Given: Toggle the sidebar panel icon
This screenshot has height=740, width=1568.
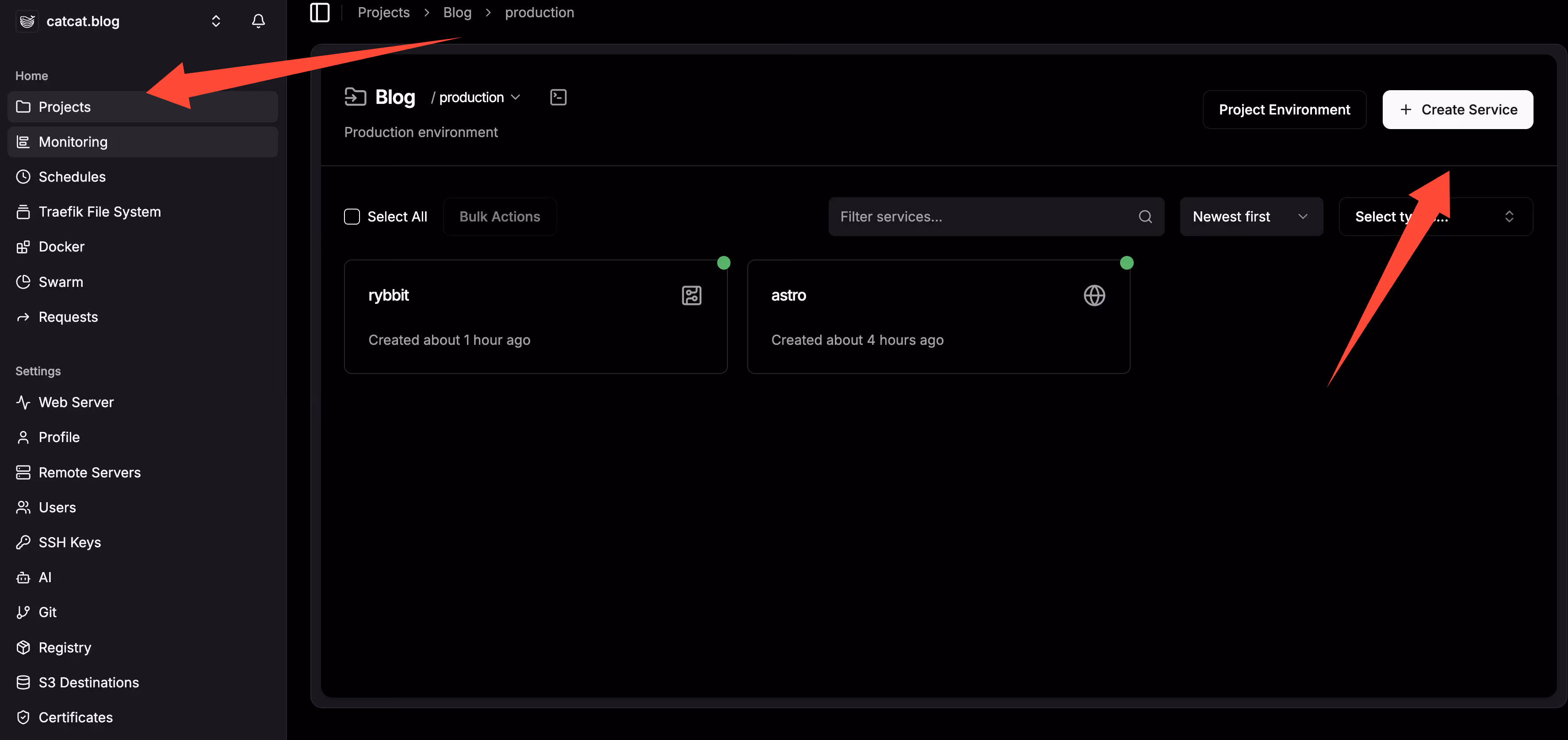Looking at the screenshot, I should click(320, 12).
